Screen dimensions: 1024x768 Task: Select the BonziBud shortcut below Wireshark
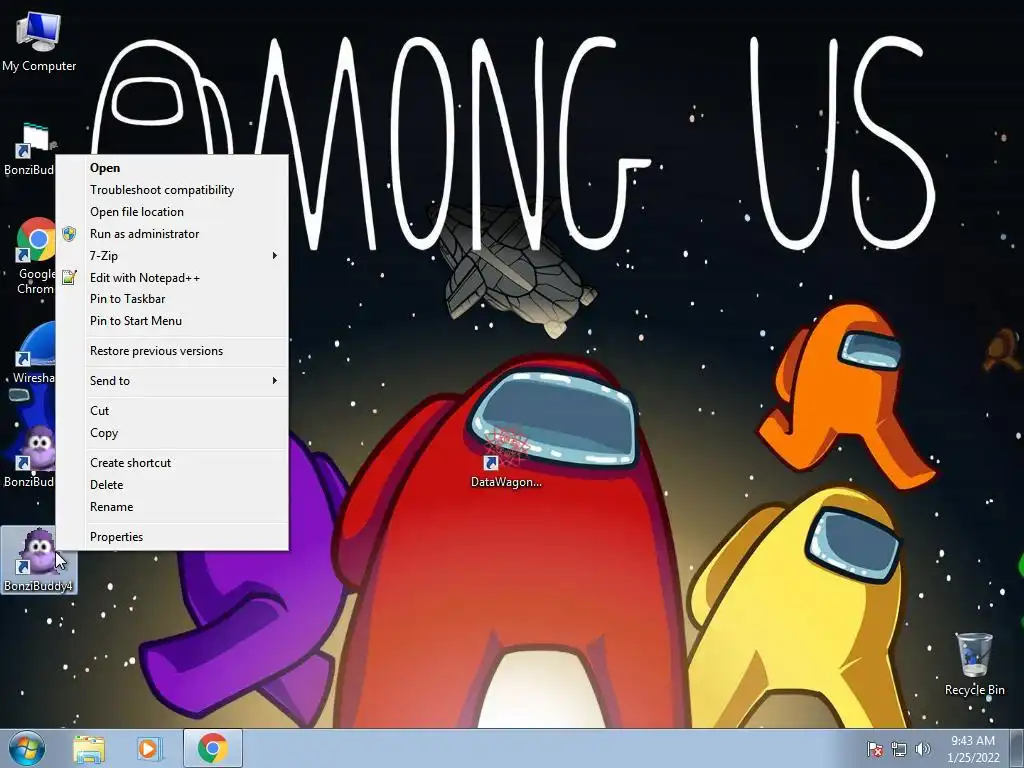click(x=29, y=457)
